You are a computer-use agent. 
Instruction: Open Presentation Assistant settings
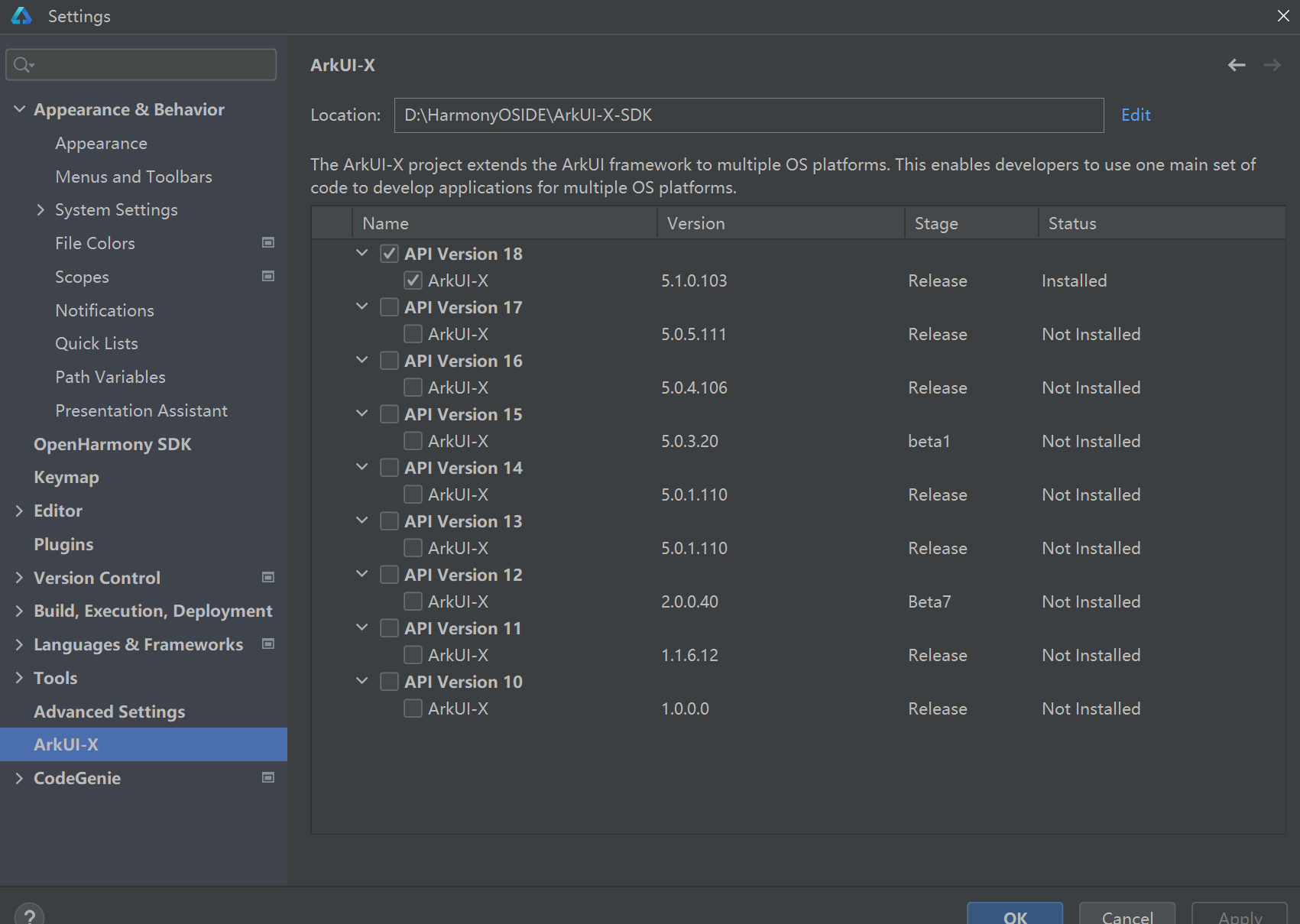141,410
